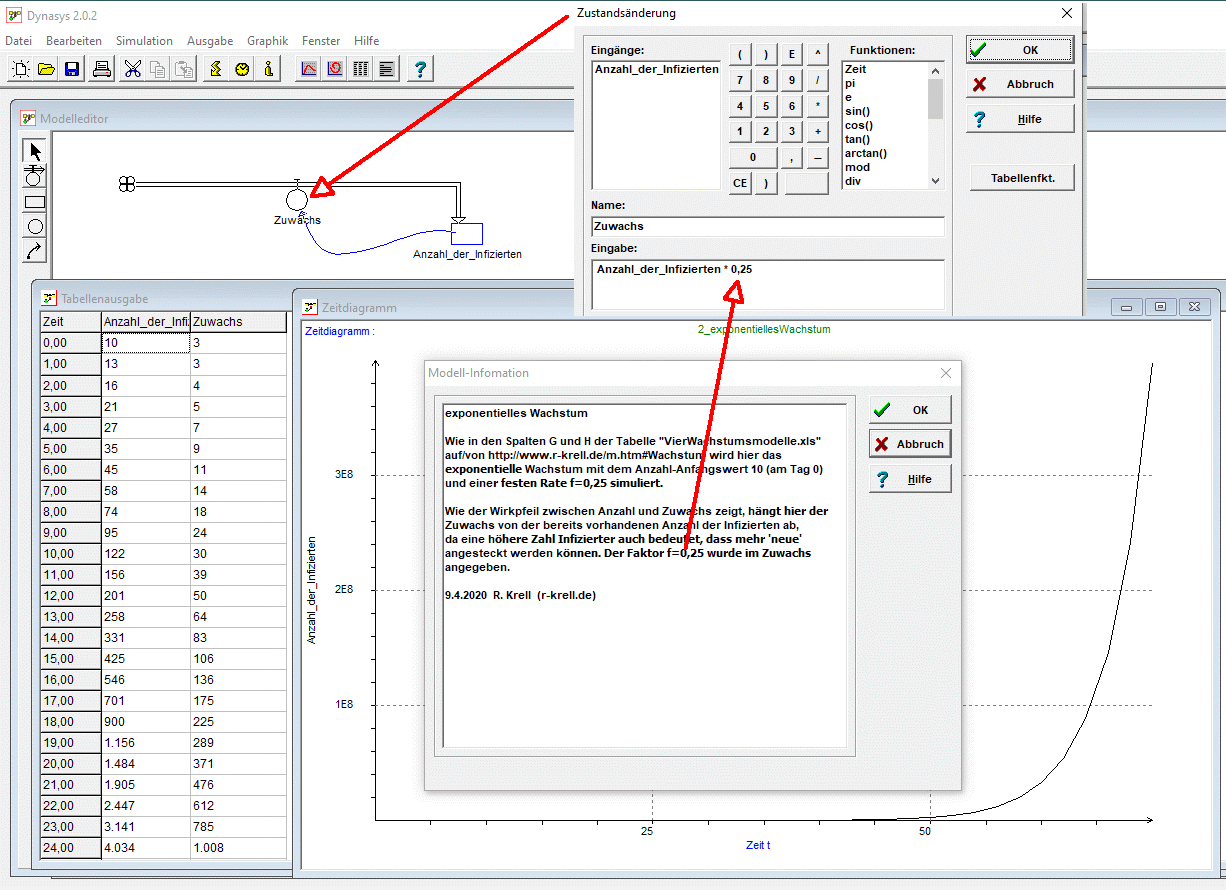Pick the curved arrow connector tool
The width and height of the screenshot is (1226, 890).
tap(35, 250)
